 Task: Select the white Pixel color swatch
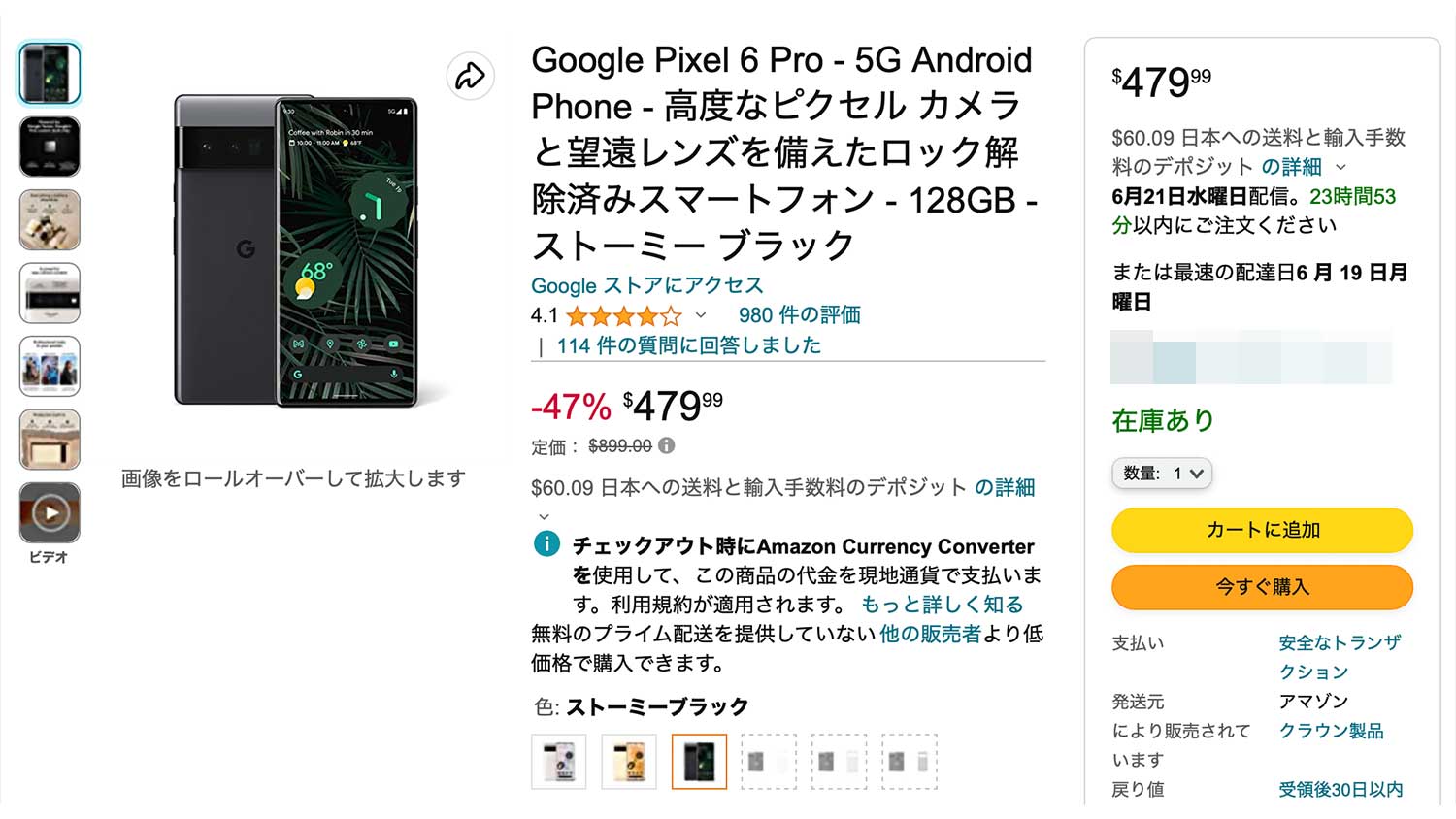tap(558, 762)
